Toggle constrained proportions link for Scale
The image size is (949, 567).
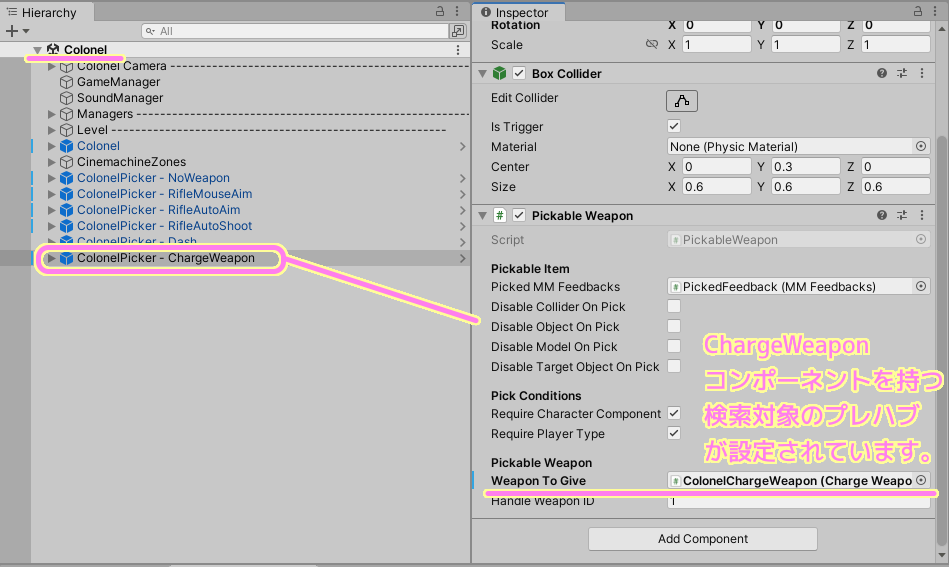pyautogui.click(x=652, y=44)
